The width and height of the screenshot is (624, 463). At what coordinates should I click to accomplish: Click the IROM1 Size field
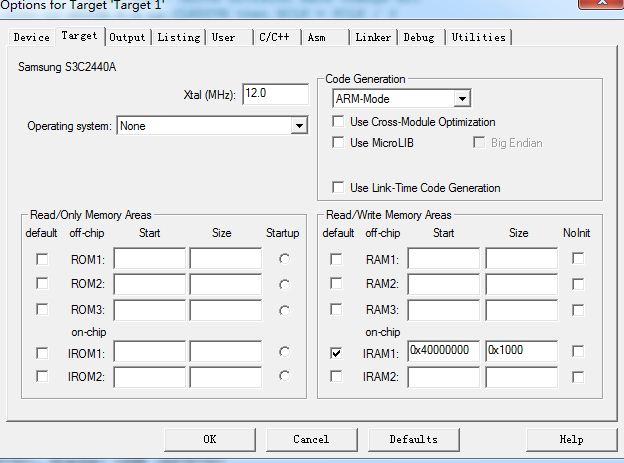point(226,351)
